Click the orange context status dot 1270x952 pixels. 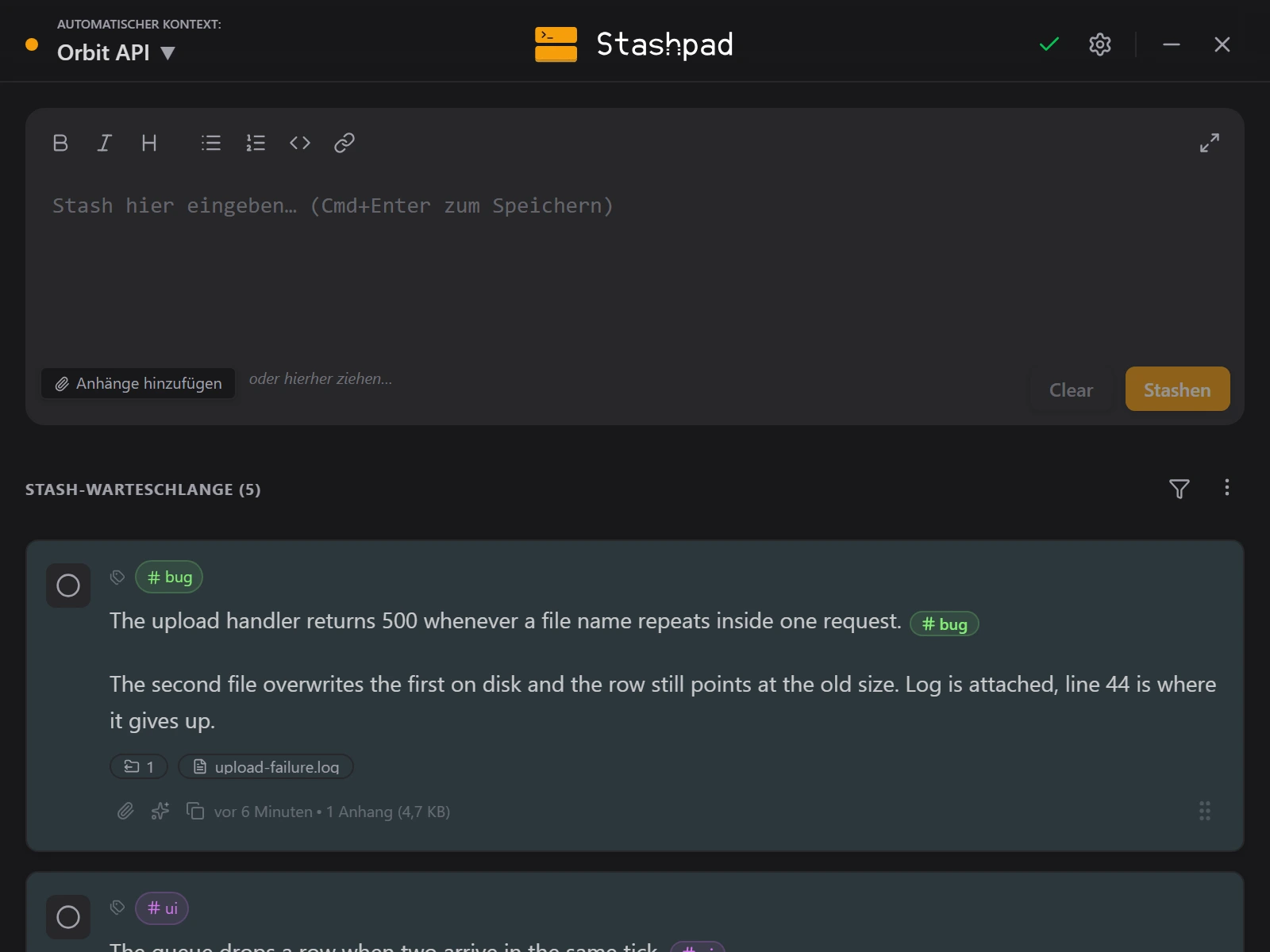pyautogui.click(x=32, y=44)
